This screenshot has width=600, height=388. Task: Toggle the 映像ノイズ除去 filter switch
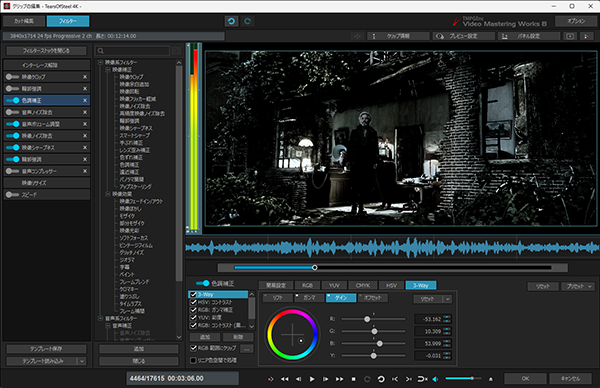[12, 136]
